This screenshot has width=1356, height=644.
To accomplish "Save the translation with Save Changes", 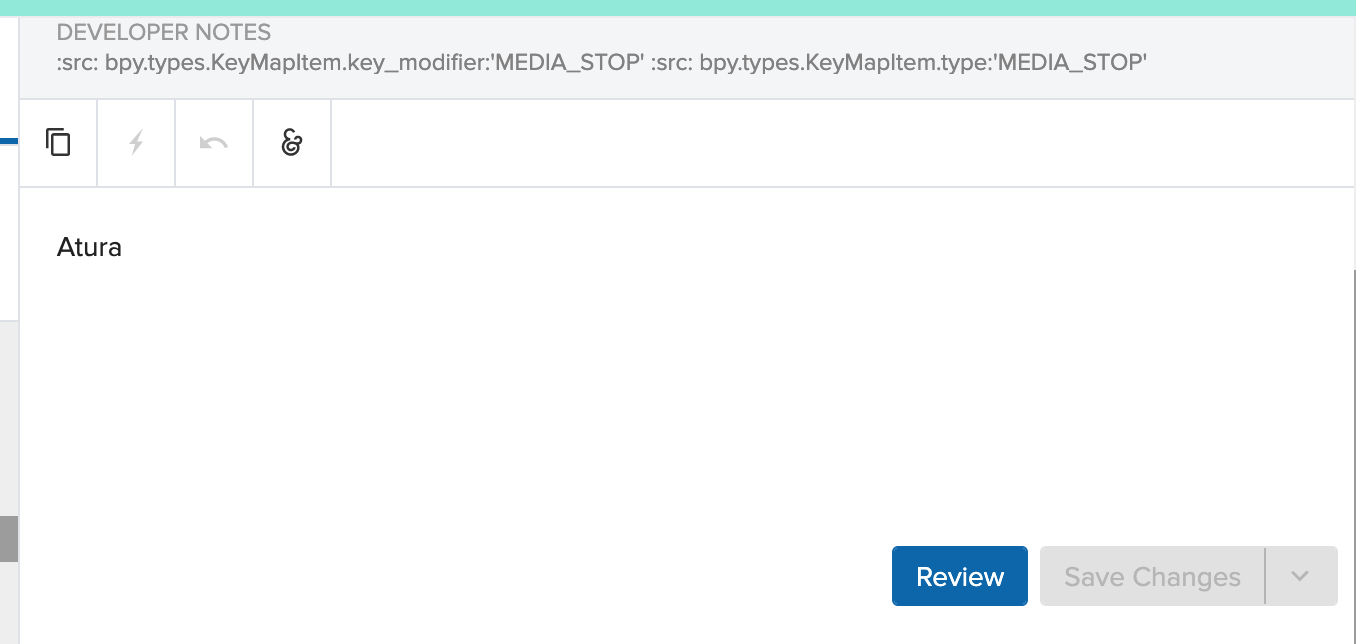I will point(1152,576).
